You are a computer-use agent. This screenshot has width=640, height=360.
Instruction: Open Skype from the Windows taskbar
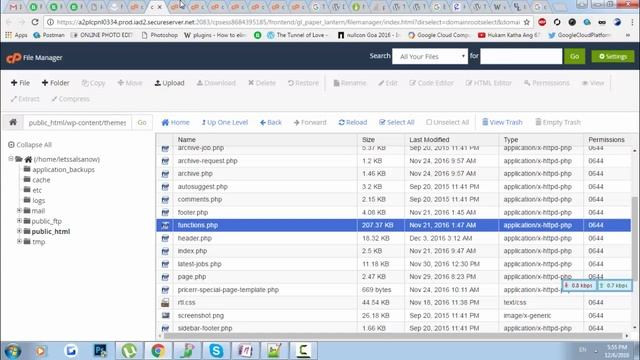216,350
